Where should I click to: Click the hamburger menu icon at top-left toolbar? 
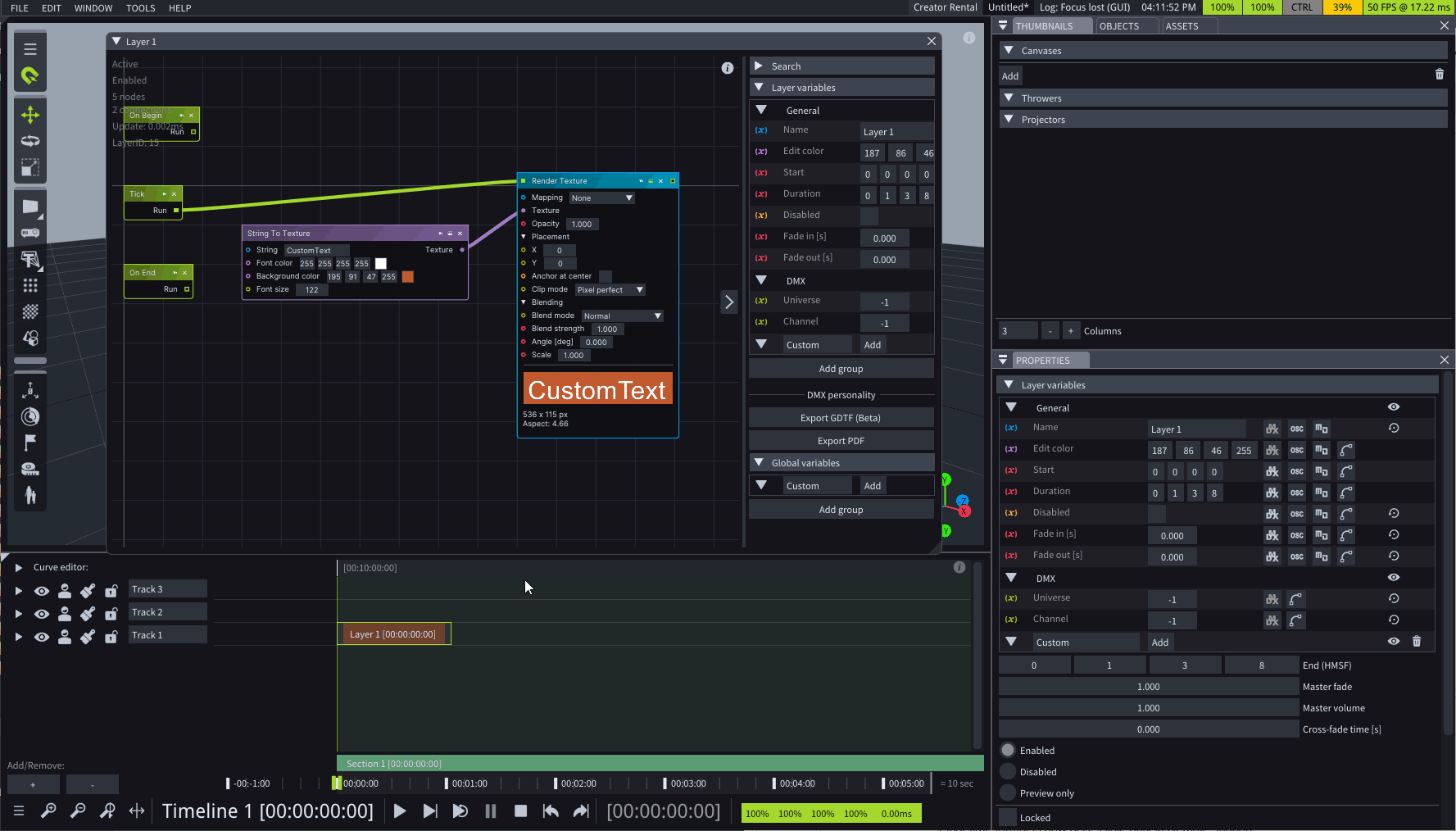tap(30, 49)
